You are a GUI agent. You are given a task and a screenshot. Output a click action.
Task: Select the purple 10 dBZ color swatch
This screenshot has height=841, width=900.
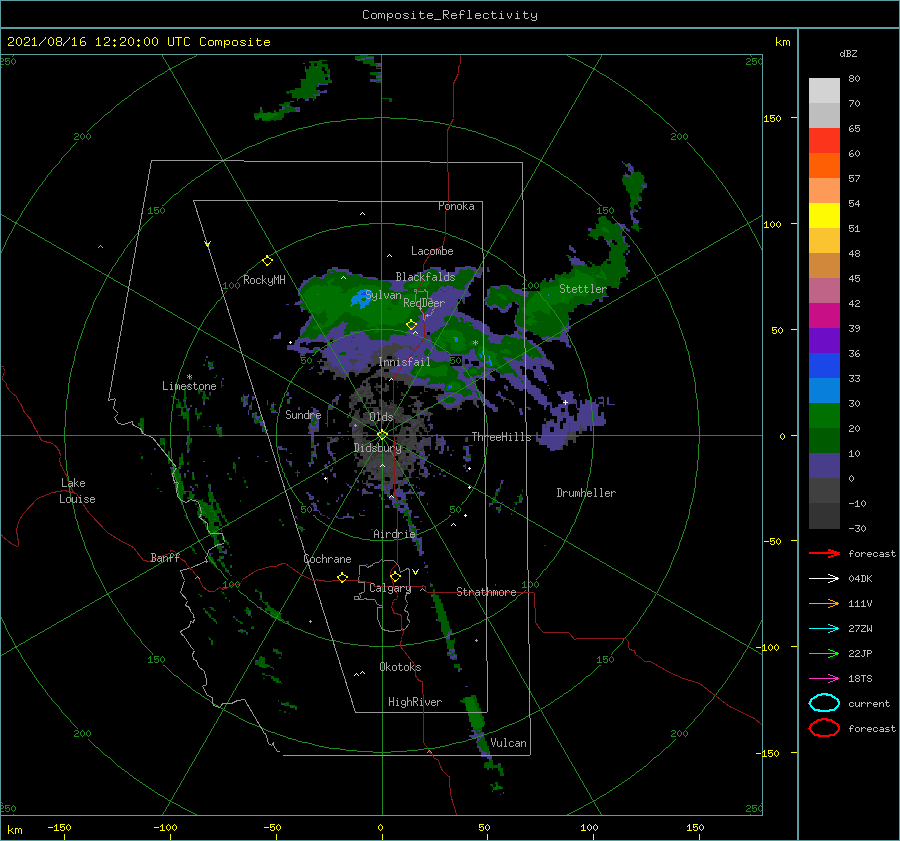(824, 465)
